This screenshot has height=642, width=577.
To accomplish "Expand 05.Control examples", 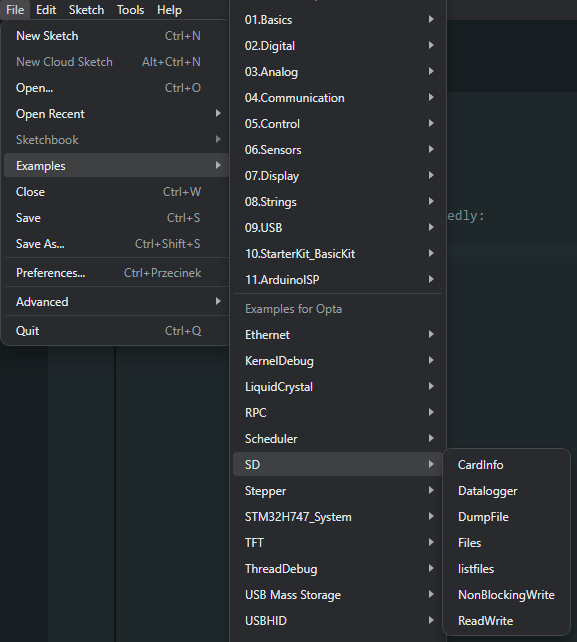I will (338, 124).
